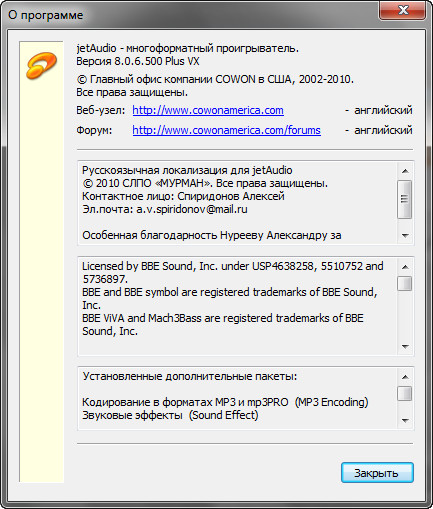
Task: Click the orange jetAudio logo icon
Action: (41, 66)
